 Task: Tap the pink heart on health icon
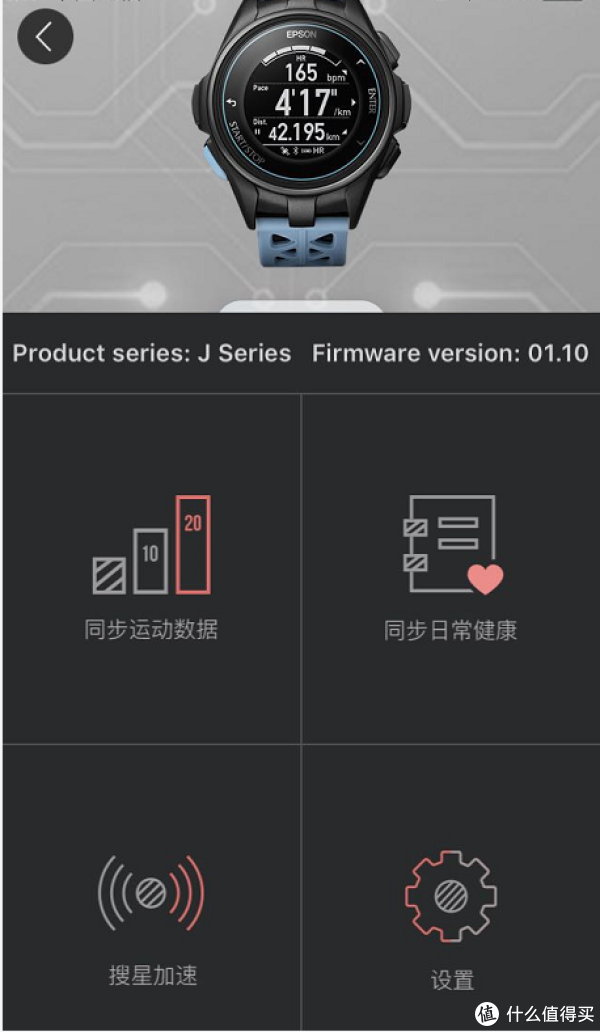486,579
